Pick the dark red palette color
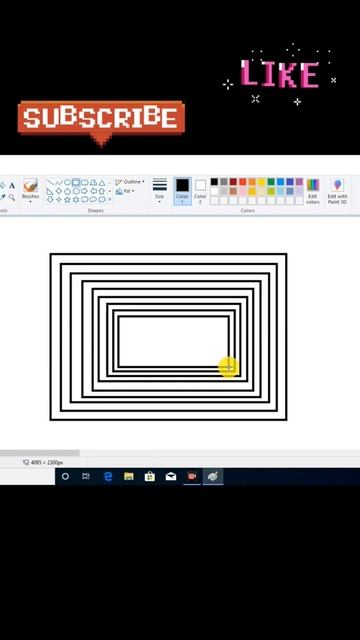This screenshot has width=360, height=640. coord(233,182)
